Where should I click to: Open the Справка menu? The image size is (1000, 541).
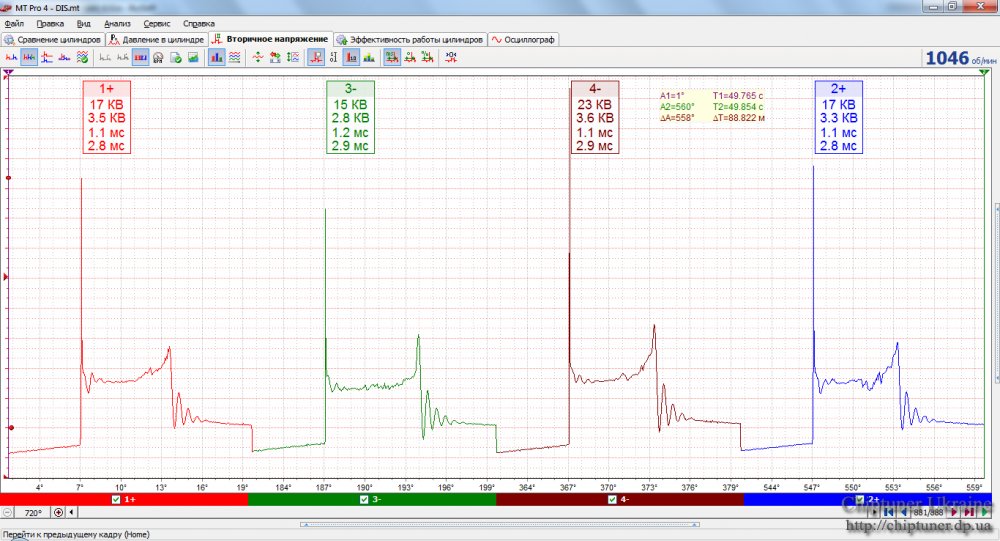(x=198, y=23)
